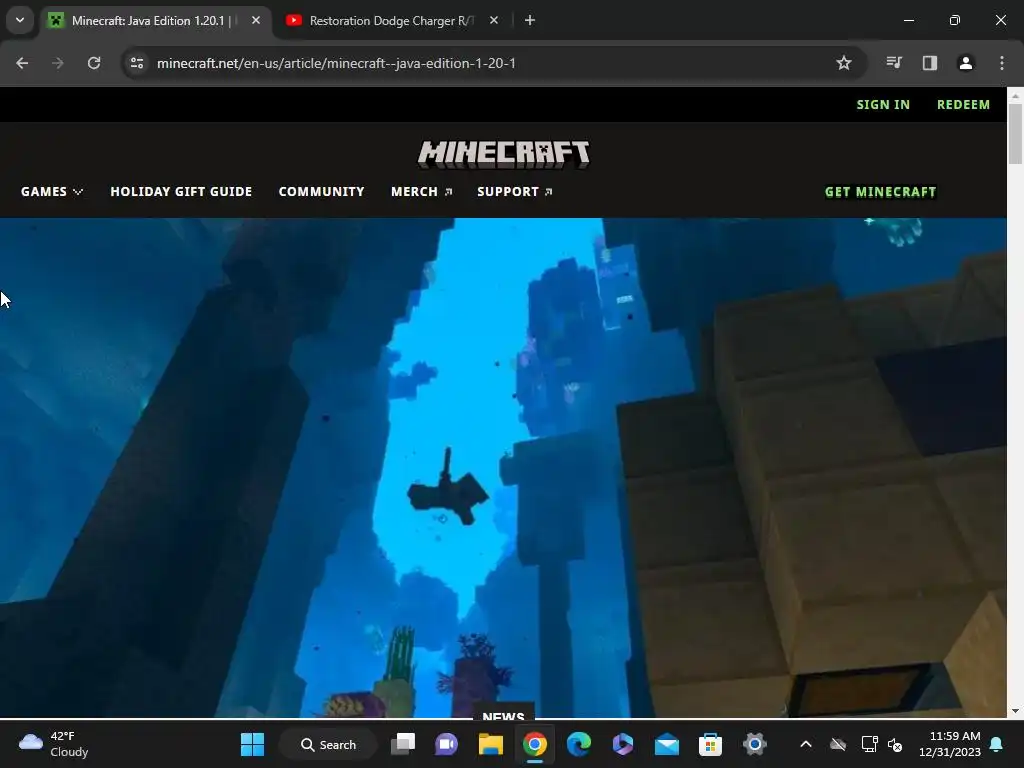1024x768 pixels.
Task: Open the notifications bell icon
Action: pos(997,744)
